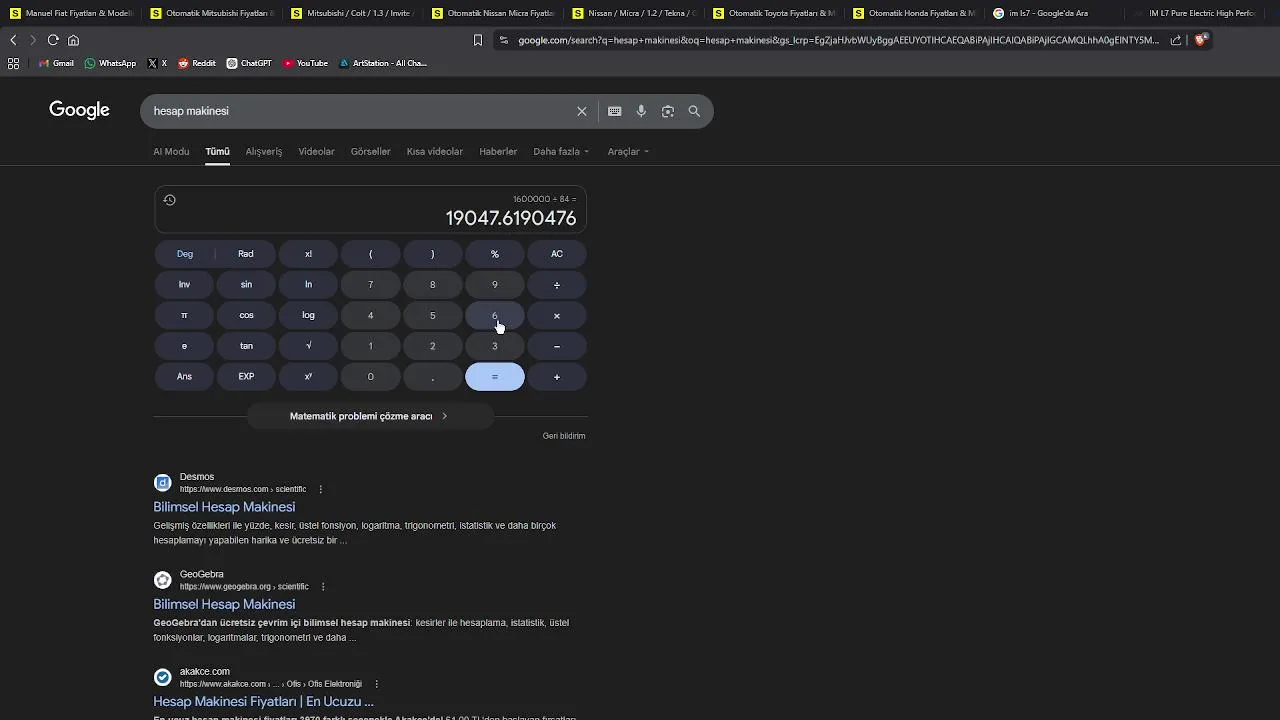
Task: Open GeoGebra result options three-dot menu
Action: [323, 586]
